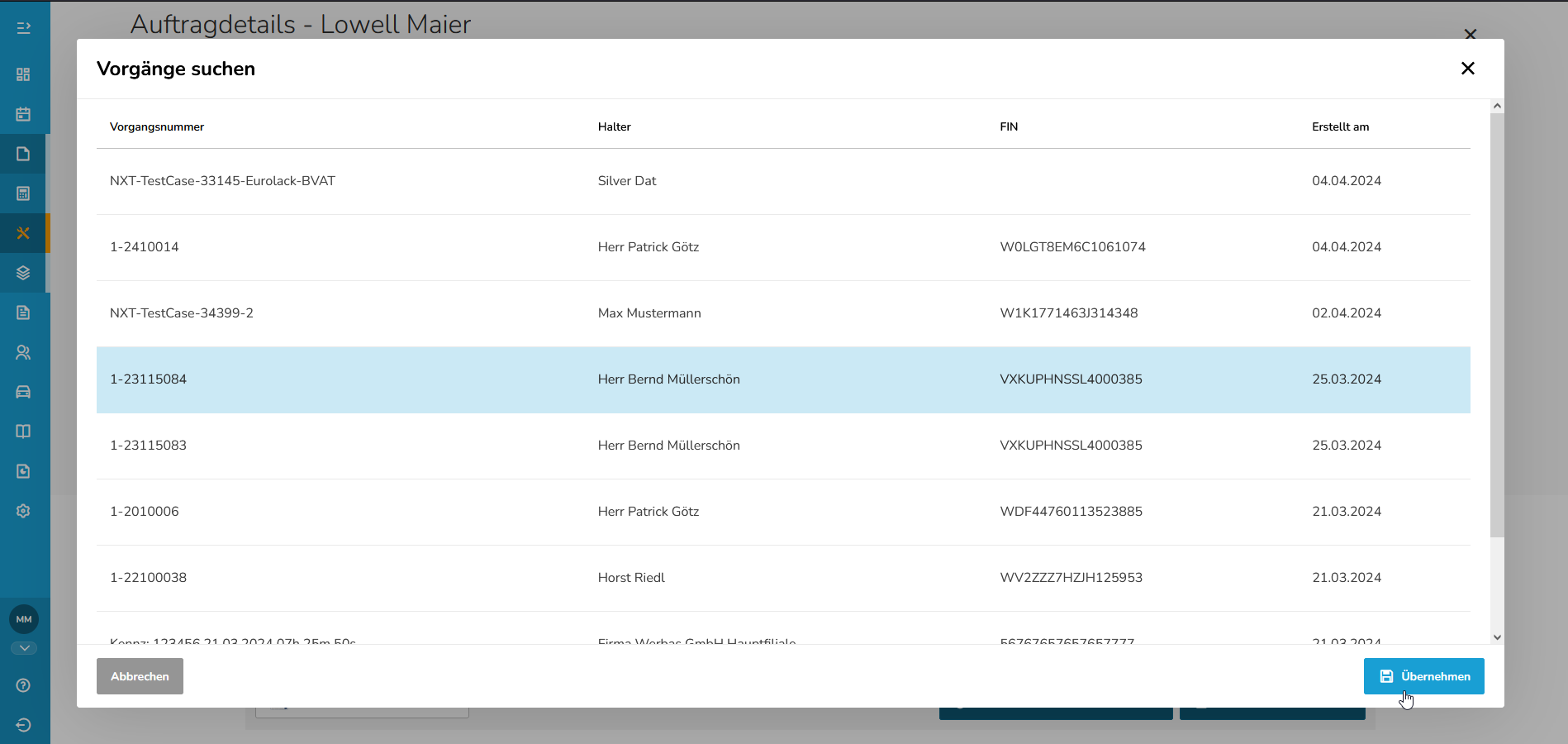Select the crossed tools workshop icon
Viewport: 1568px width, 744px height.
pyautogui.click(x=23, y=233)
